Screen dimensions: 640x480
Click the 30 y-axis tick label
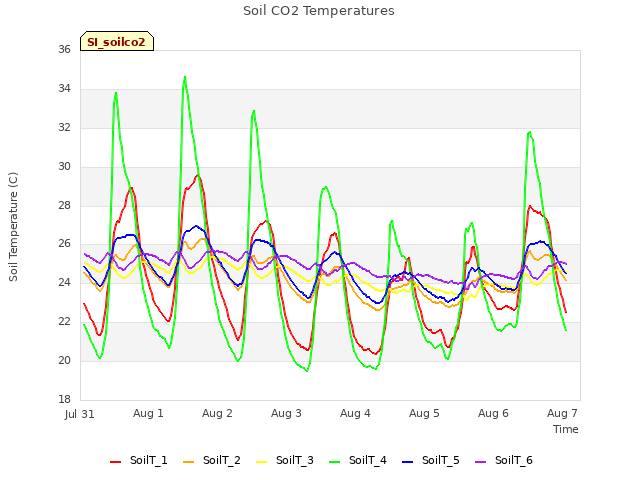(64, 166)
